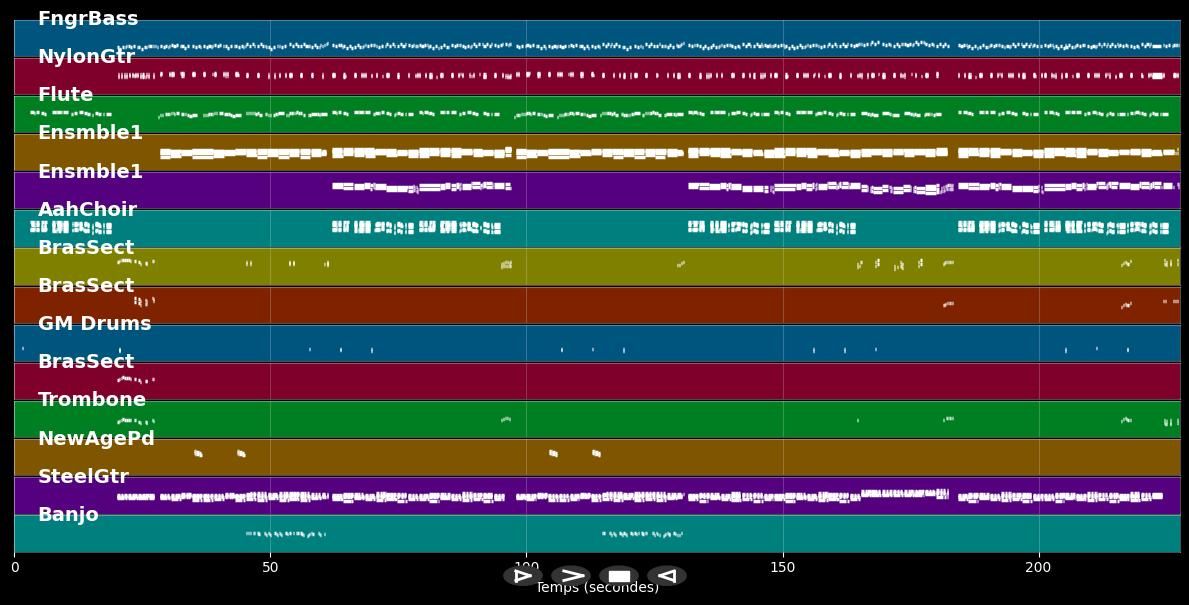Image resolution: width=1189 pixels, height=605 pixels.
Task: Click the Banjo track label
Action: click(x=68, y=515)
